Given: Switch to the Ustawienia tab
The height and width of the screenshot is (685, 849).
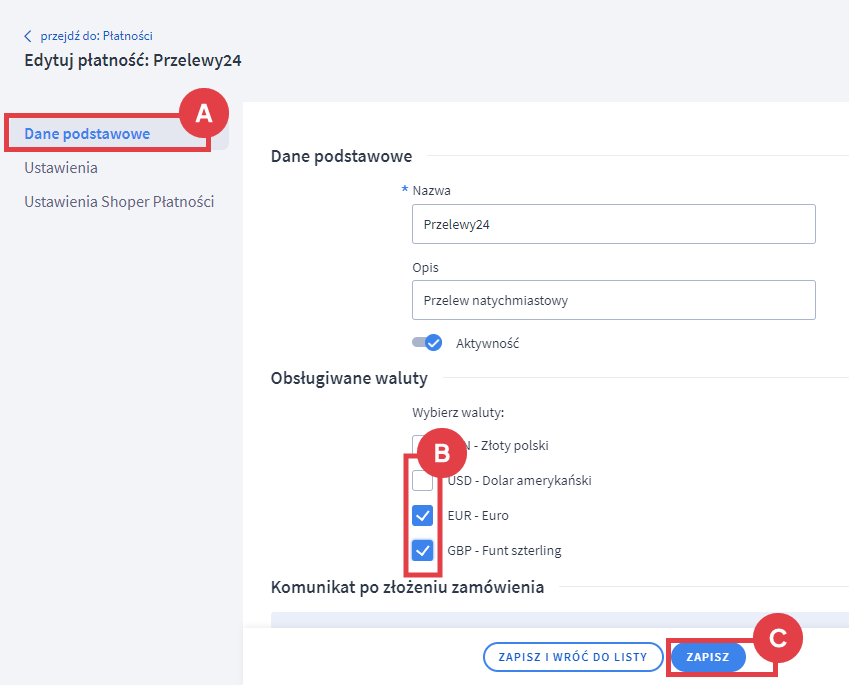Looking at the screenshot, I should point(61,167).
